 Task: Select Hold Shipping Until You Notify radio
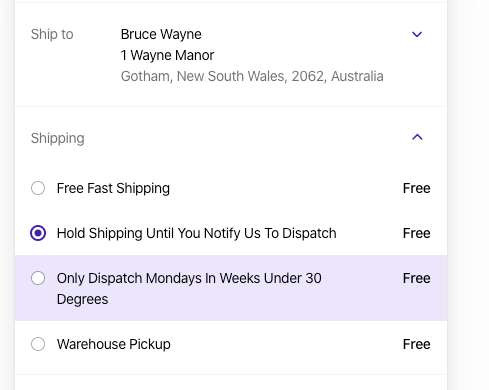[x=38, y=233]
